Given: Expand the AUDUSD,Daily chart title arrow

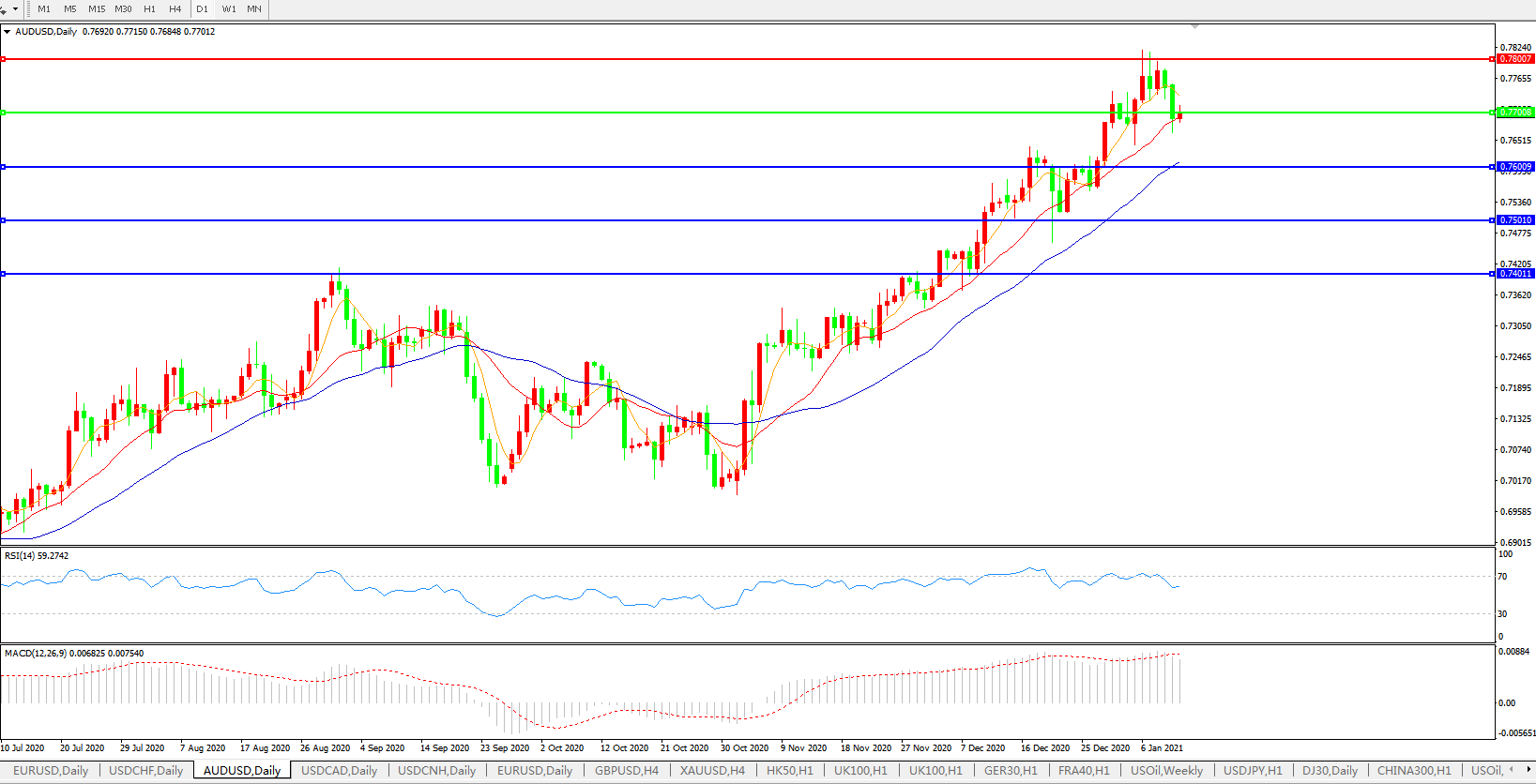Looking at the screenshot, I should pos(8,32).
